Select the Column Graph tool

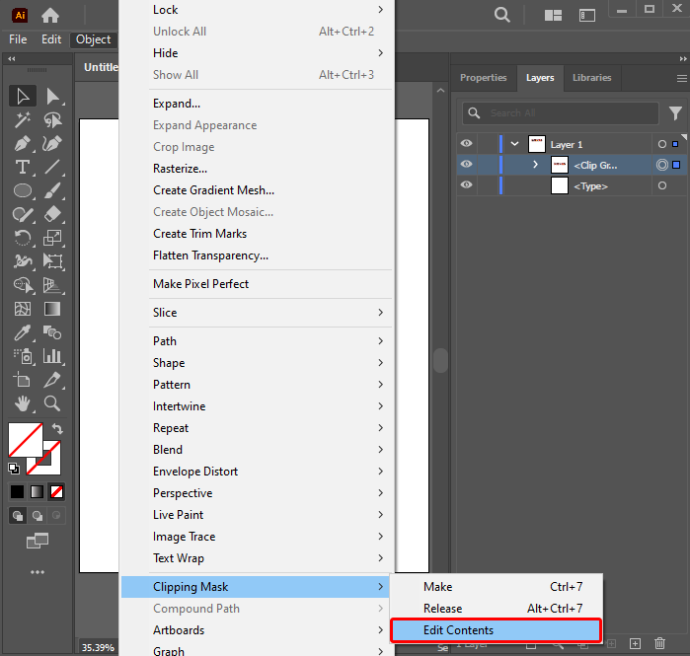[x=52, y=356]
